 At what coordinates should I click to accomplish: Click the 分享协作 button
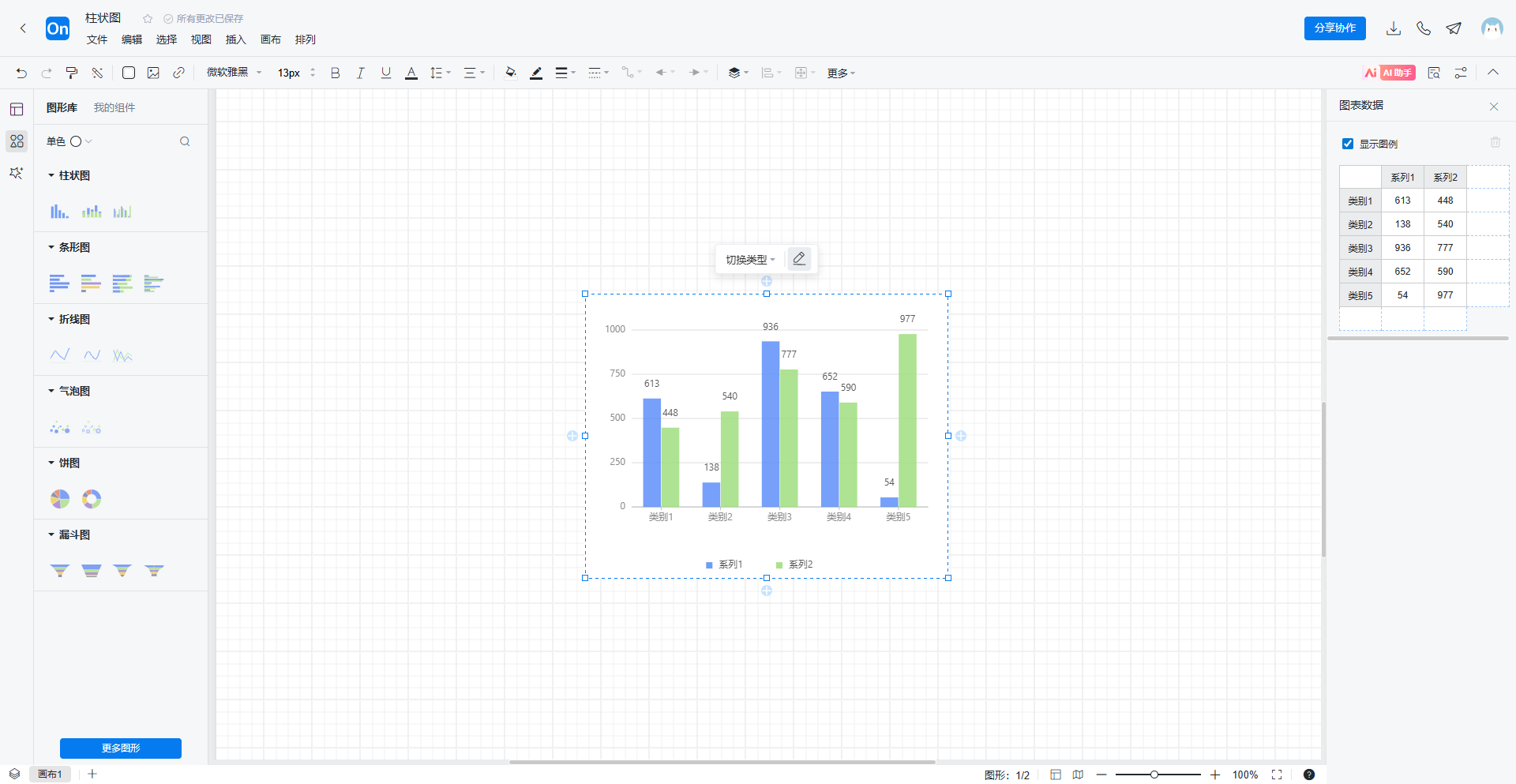[x=1334, y=28]
